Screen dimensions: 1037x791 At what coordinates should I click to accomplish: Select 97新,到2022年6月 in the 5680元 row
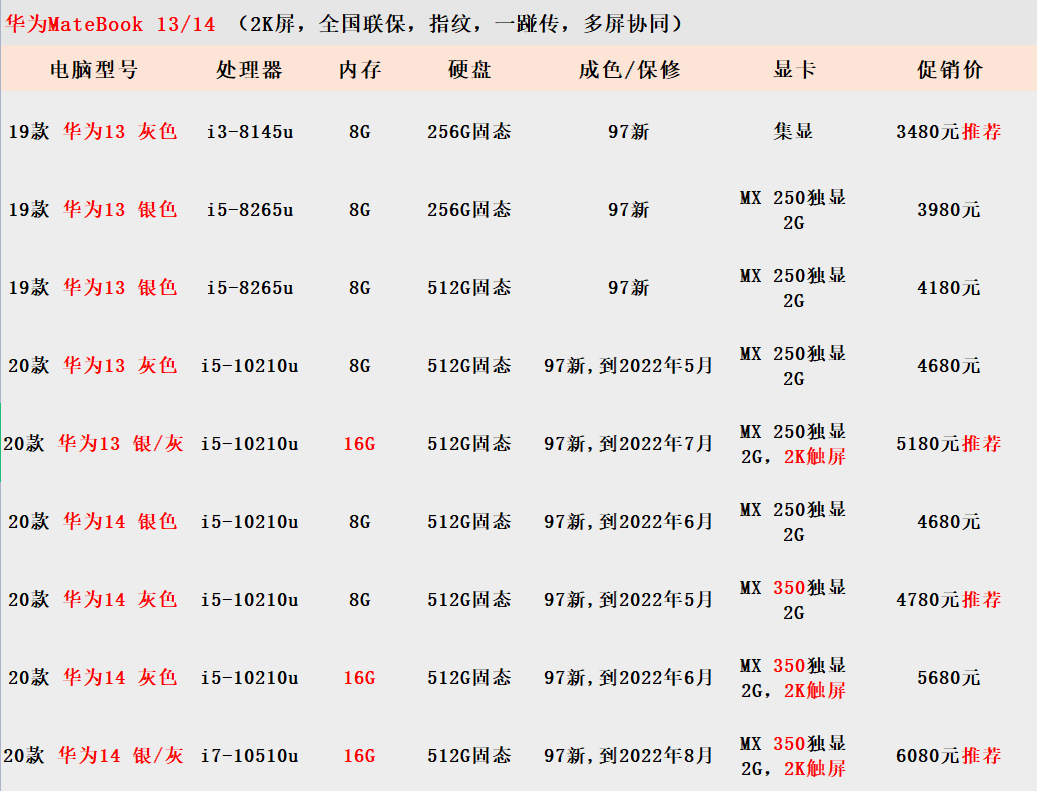click(628, 677)
